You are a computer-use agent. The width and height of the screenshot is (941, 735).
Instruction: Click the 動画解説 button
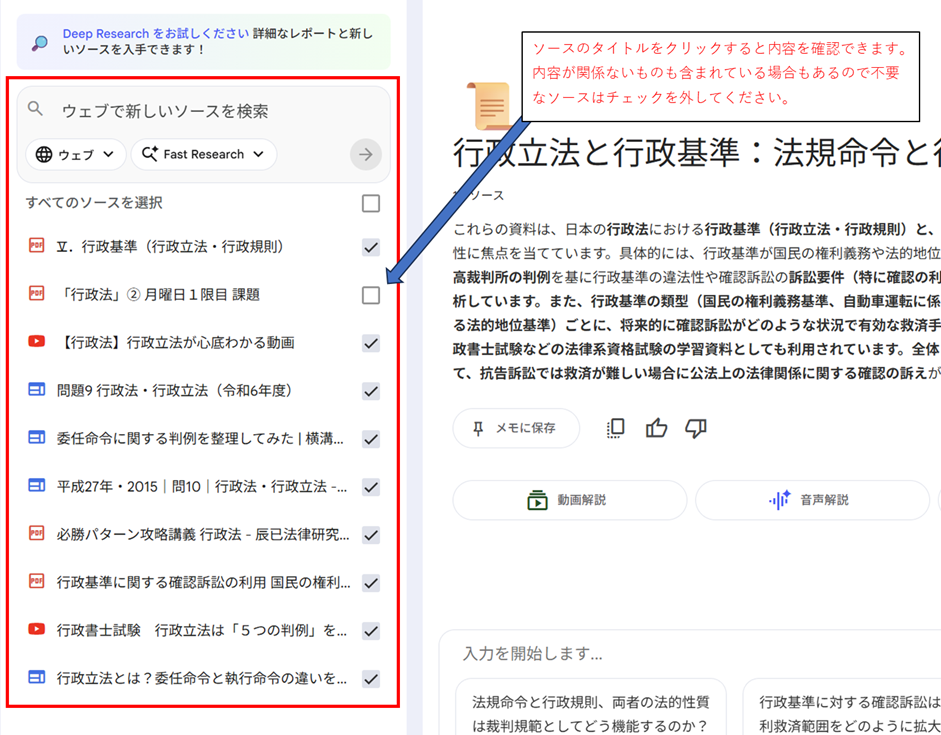coord(569,500)
